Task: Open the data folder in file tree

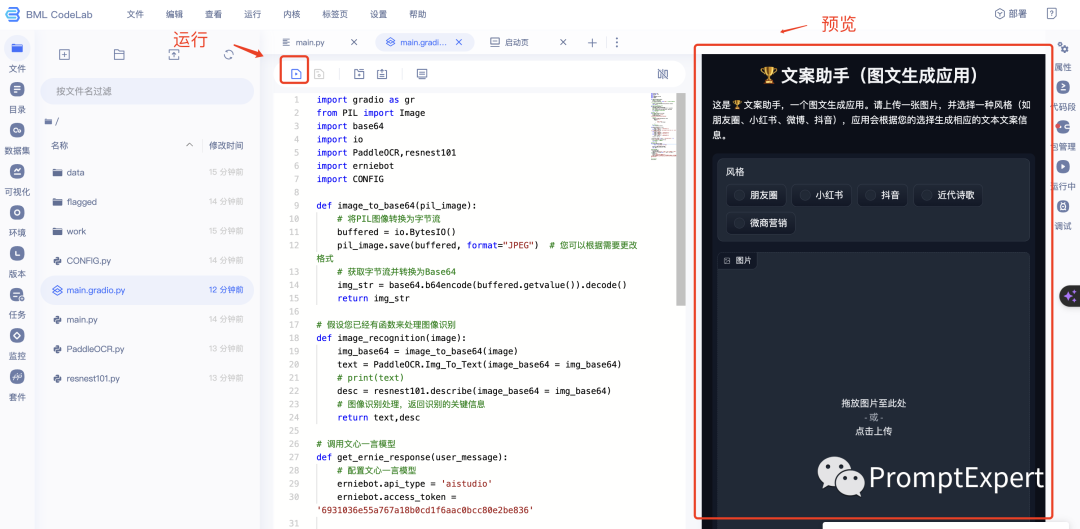Action: [x=75, y=172]
